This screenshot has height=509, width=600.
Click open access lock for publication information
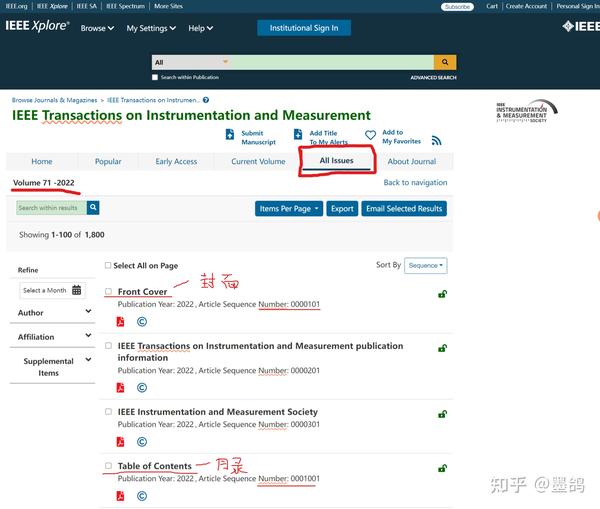(442, 348)
